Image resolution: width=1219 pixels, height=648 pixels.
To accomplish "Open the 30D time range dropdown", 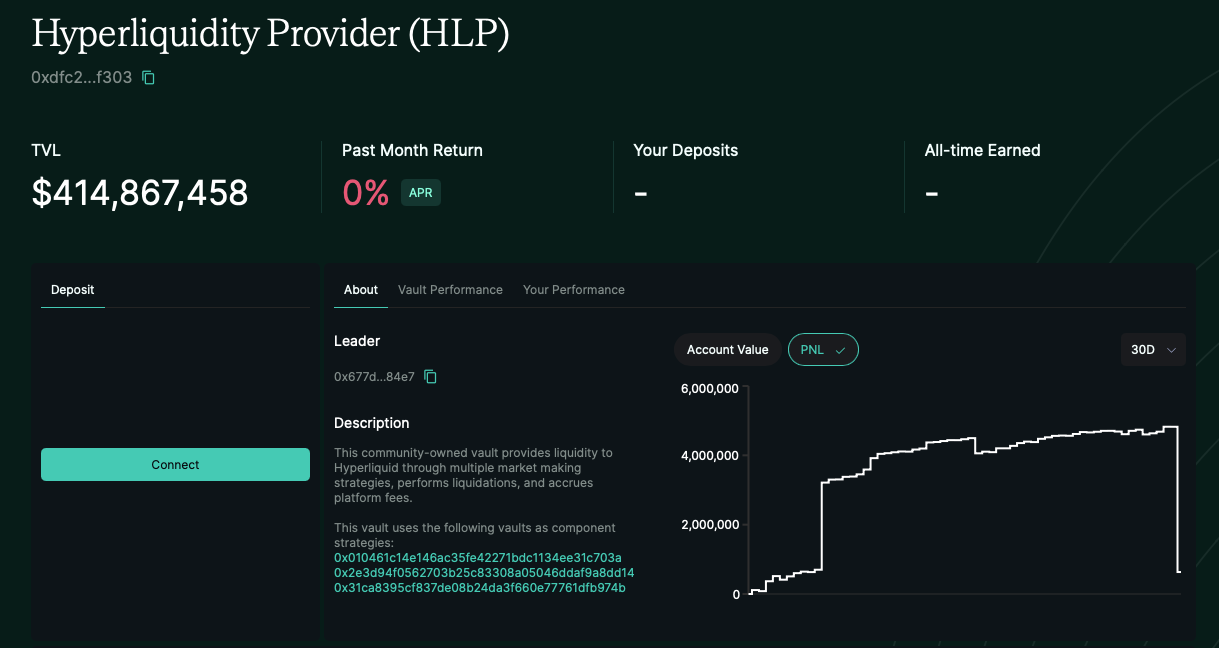I will point(1153,349).
